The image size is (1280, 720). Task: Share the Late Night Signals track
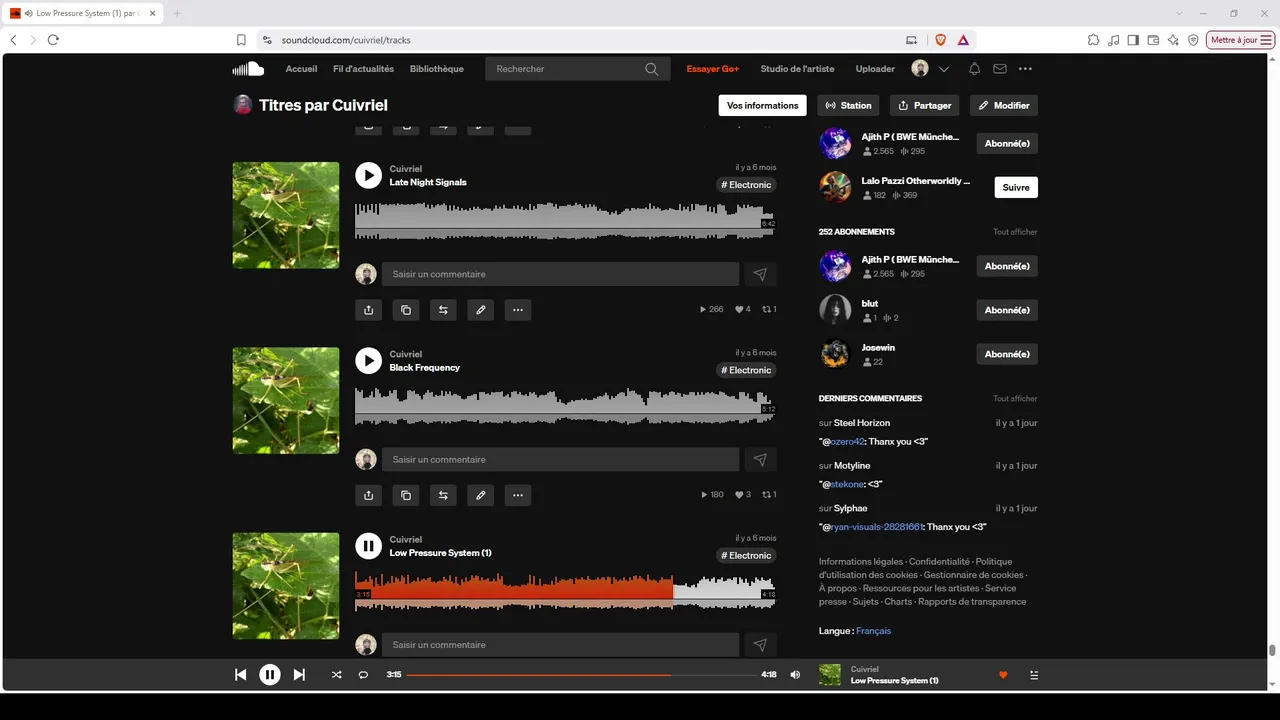coord(369,310)
